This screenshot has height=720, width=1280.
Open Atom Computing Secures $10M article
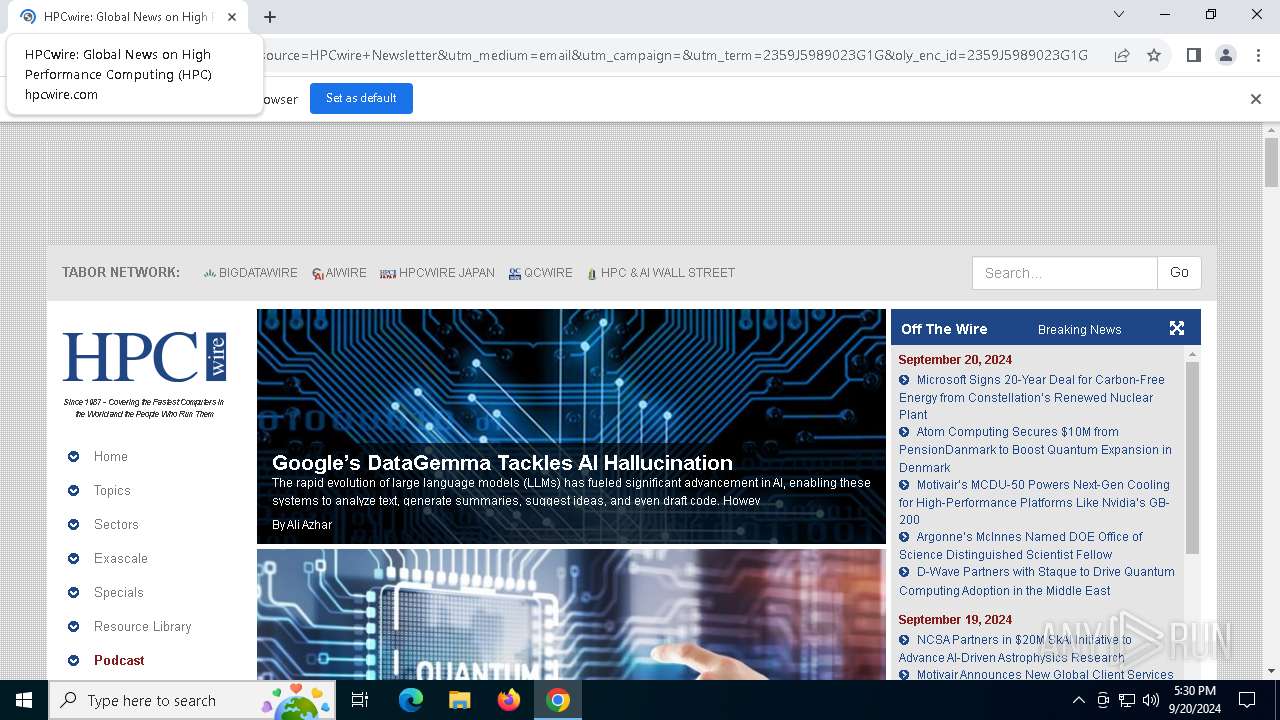1035,450
